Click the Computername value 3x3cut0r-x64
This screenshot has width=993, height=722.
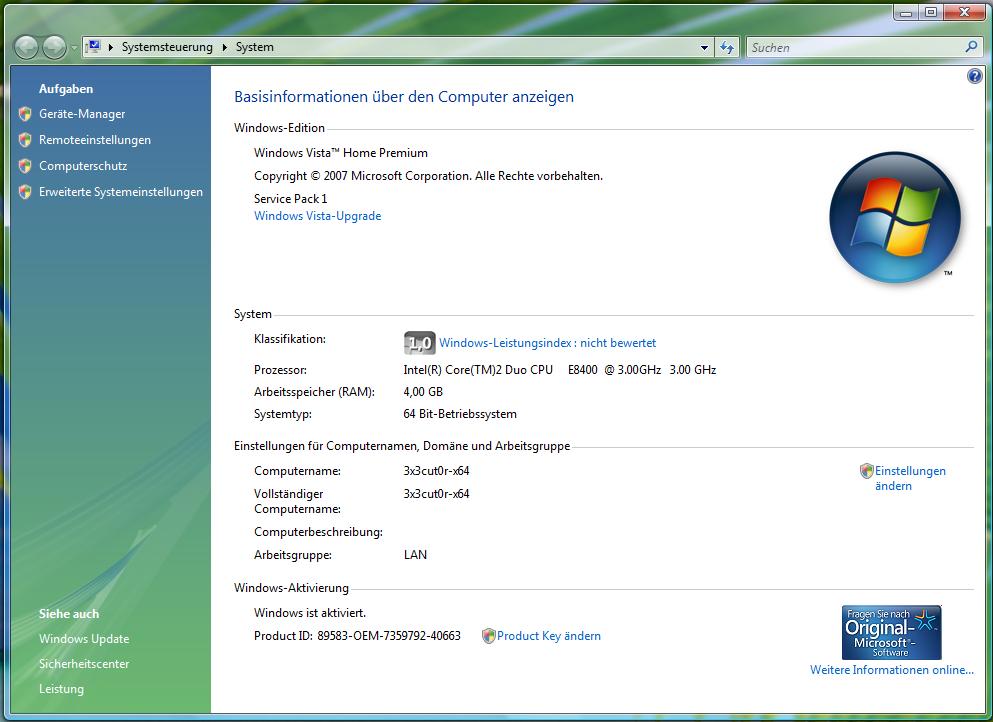click(436, 471)
